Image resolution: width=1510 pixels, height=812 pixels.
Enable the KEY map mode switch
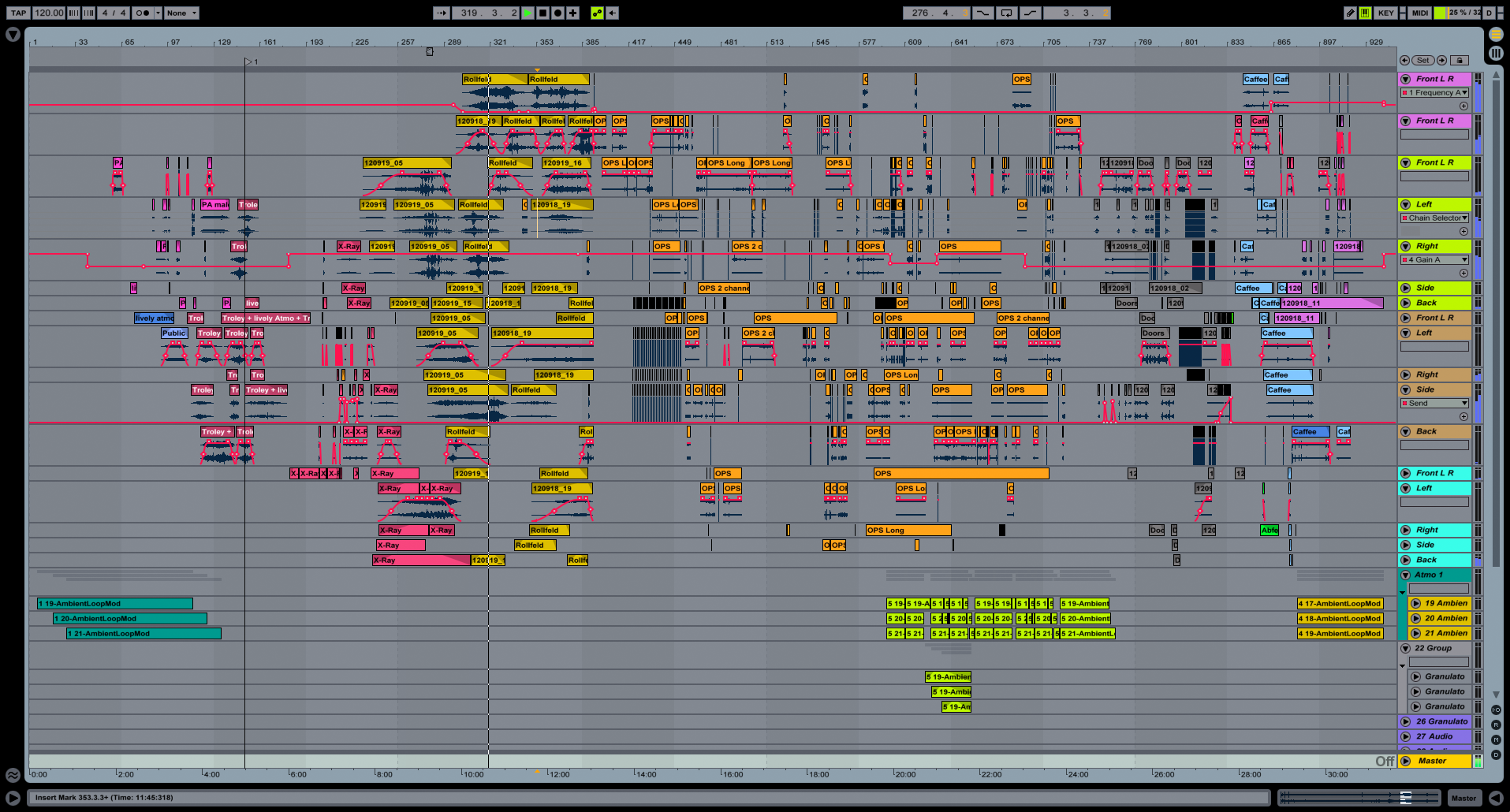tap(1385, 13)
